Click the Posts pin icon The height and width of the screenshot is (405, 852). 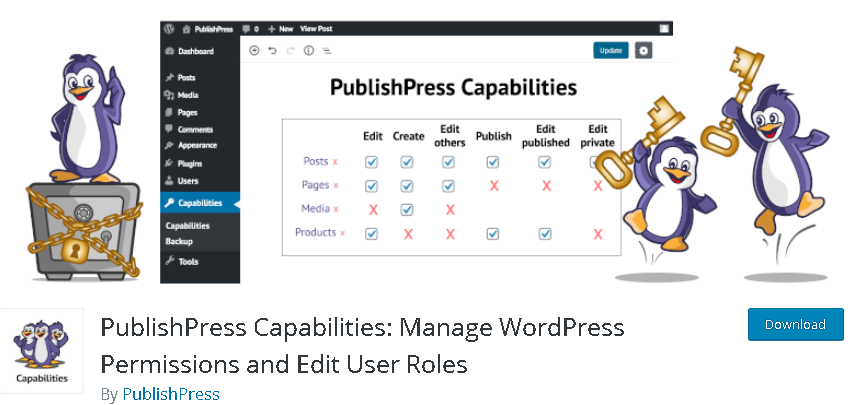(x=169, y=78)
